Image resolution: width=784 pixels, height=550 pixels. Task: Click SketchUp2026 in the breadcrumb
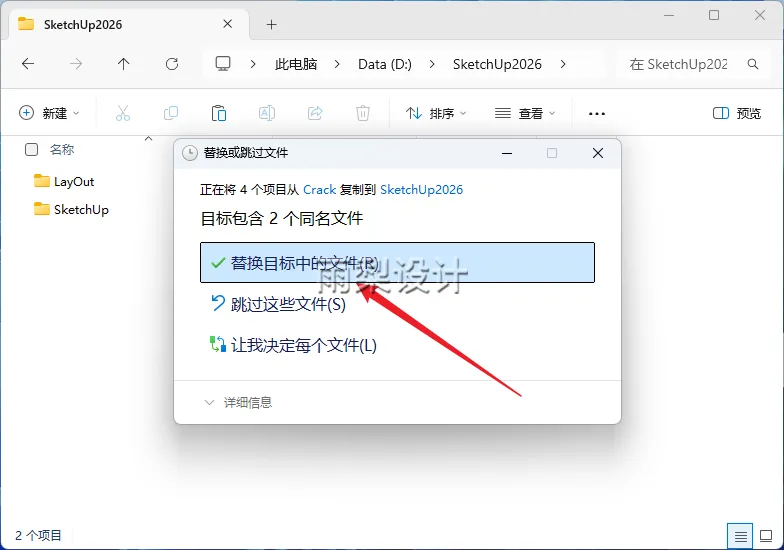497,64
